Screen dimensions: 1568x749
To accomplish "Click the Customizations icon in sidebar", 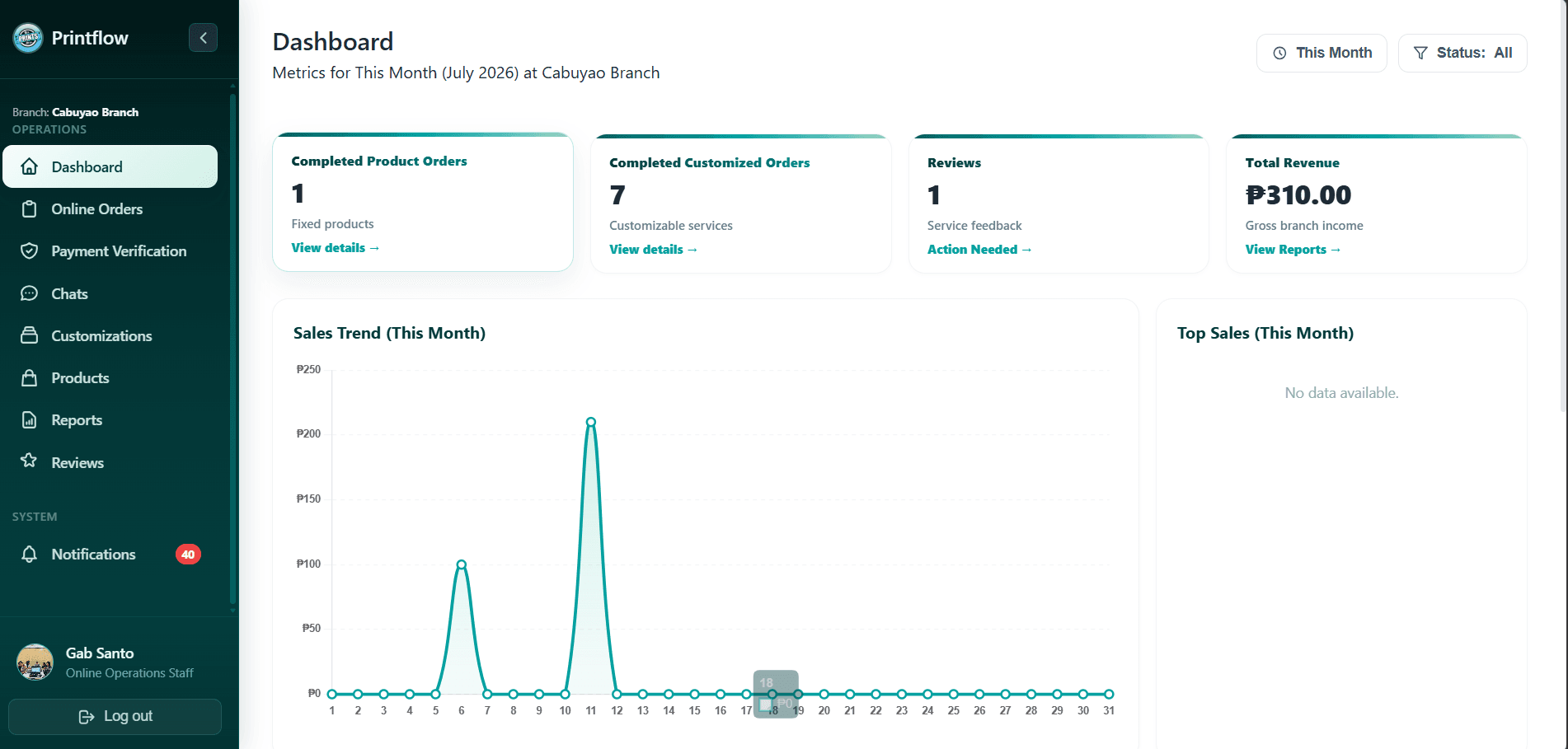I will pyautogui.click(x=30, y=335).
